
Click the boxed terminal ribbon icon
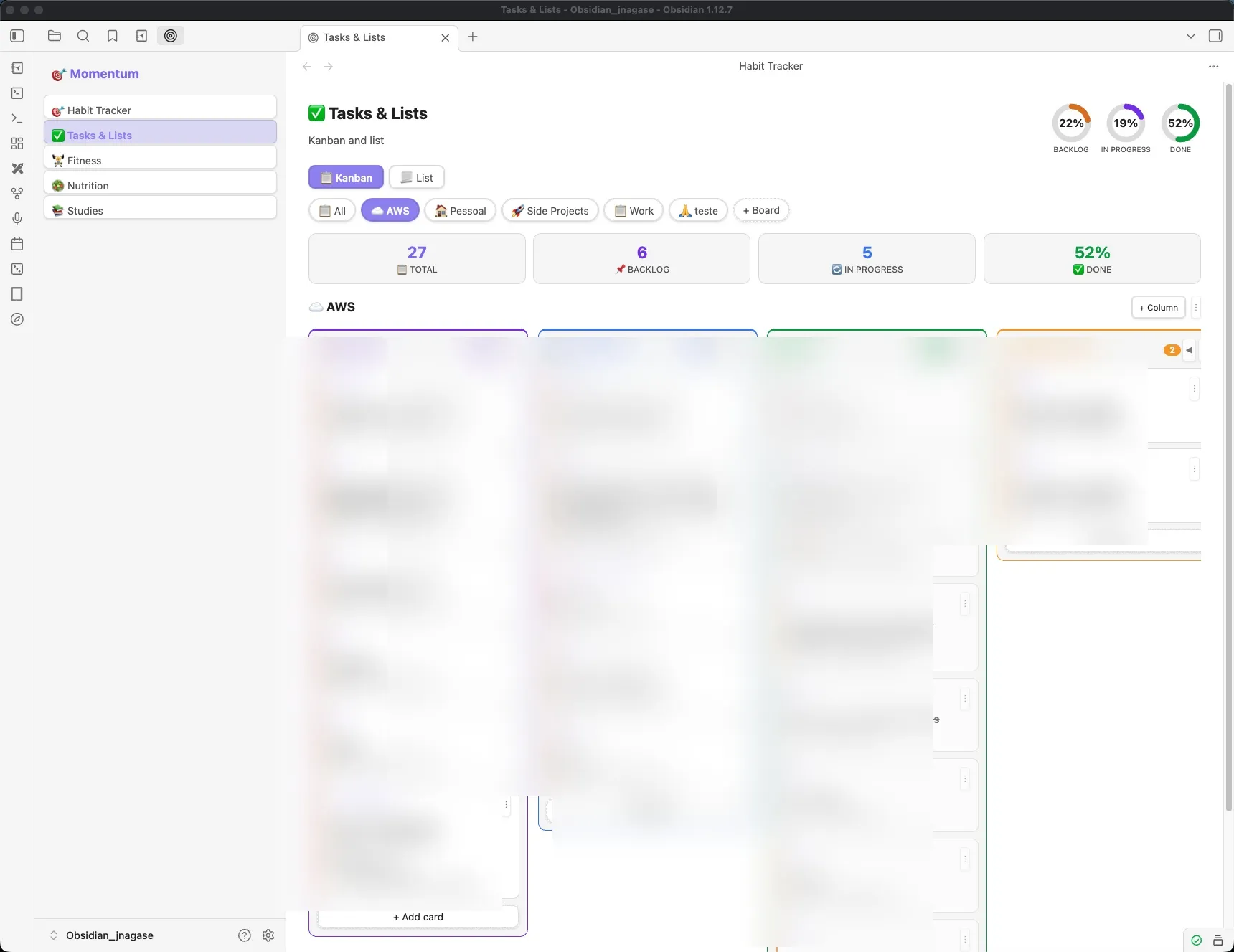[x=17, y=93]
